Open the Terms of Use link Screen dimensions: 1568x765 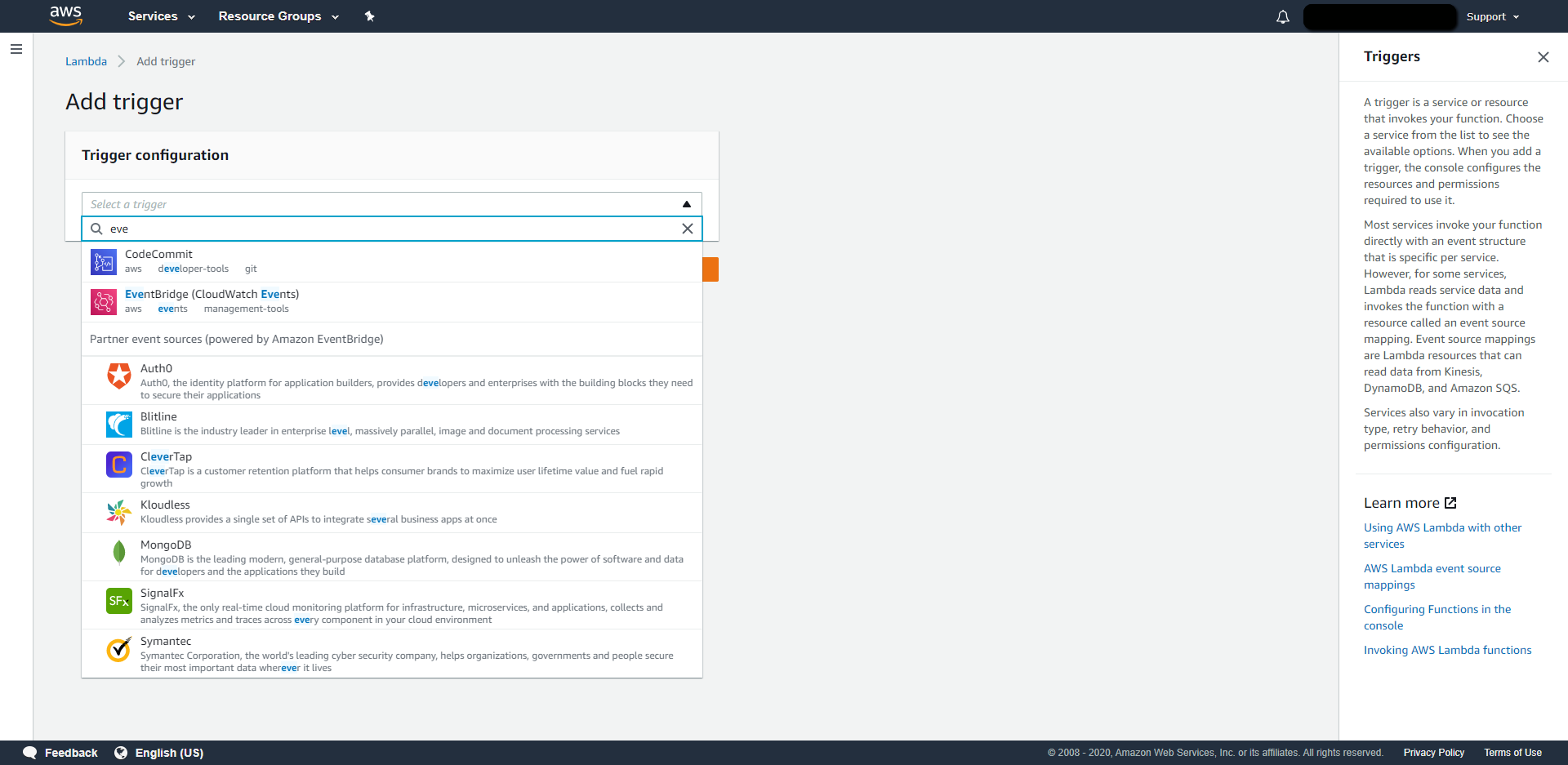pos(1512,753)
